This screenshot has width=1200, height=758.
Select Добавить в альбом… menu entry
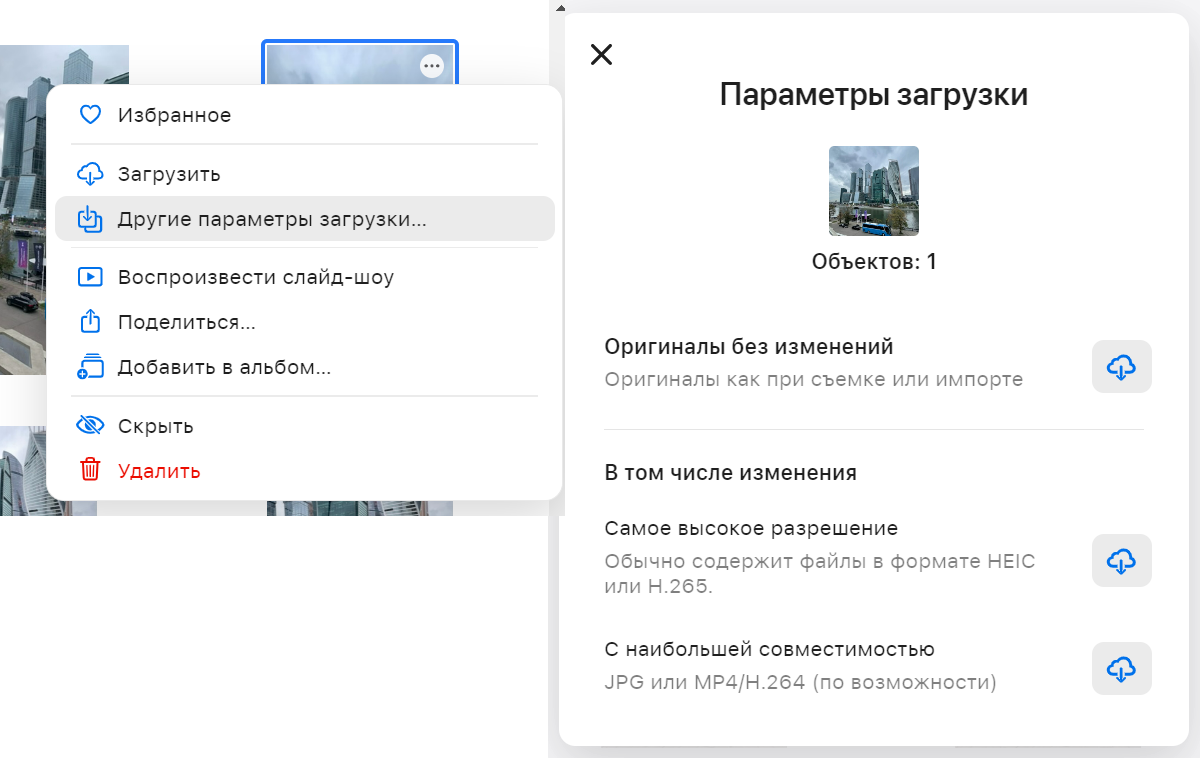coord(304,367)
